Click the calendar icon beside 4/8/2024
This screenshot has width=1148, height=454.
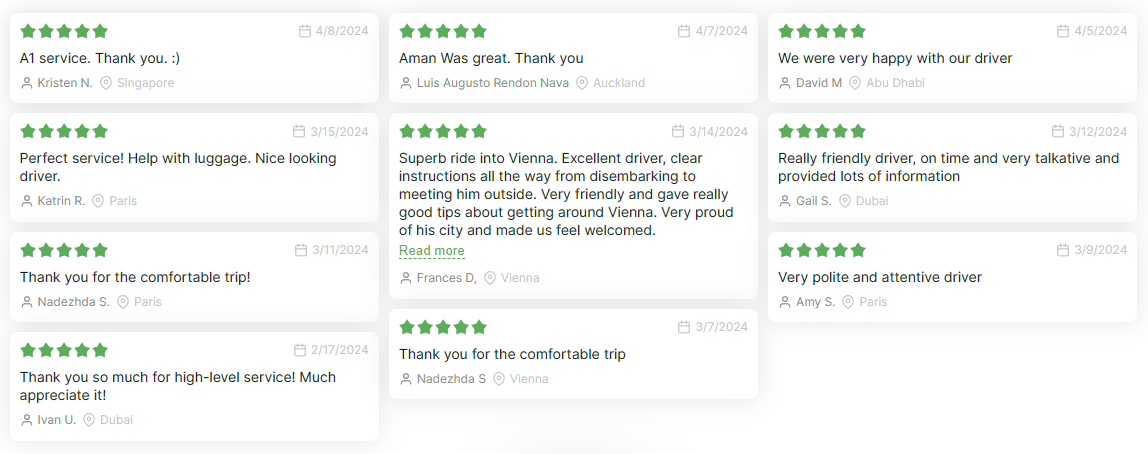[x=305, y=31]
